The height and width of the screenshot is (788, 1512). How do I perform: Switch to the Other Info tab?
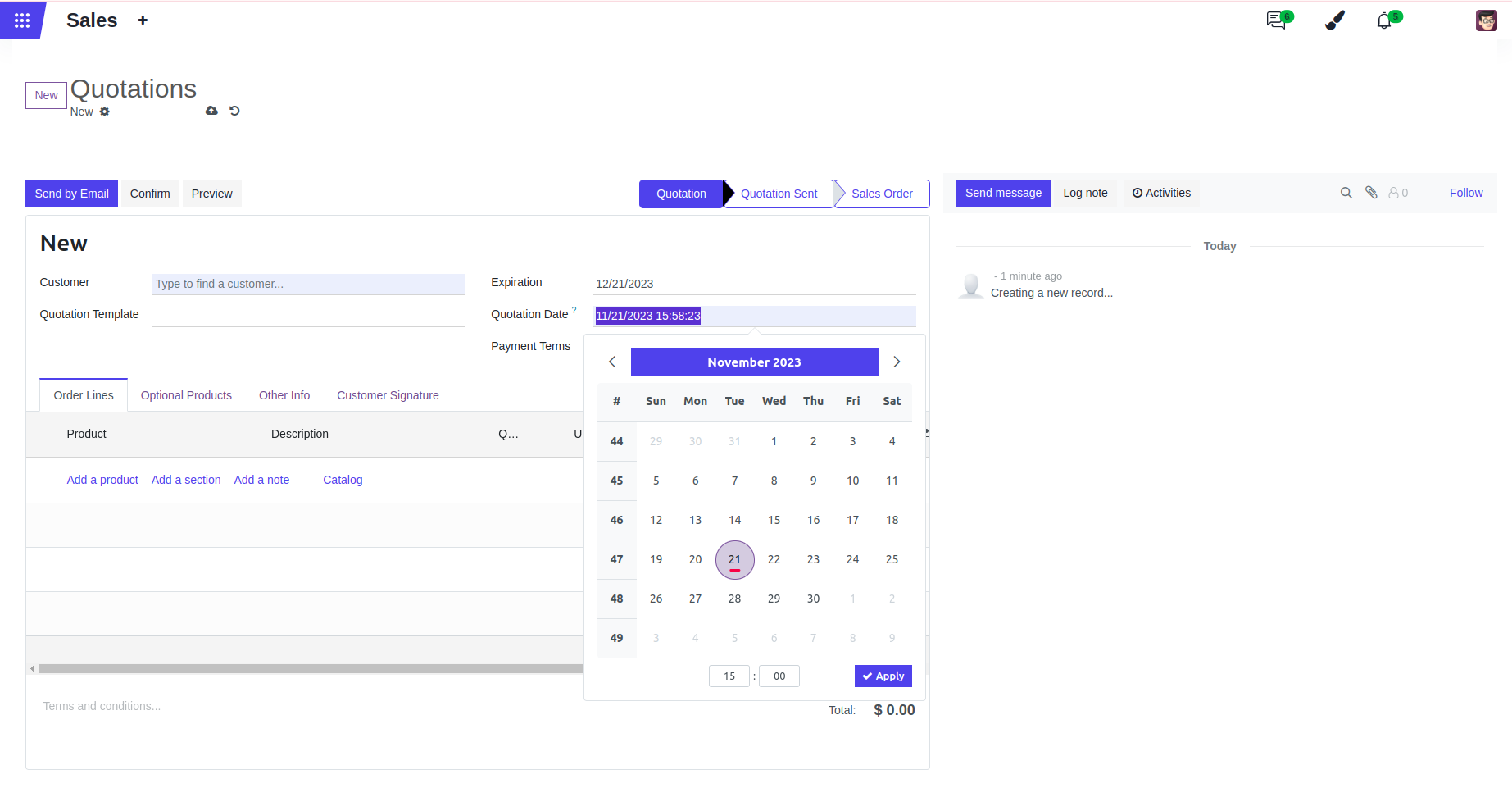point(284,395)
